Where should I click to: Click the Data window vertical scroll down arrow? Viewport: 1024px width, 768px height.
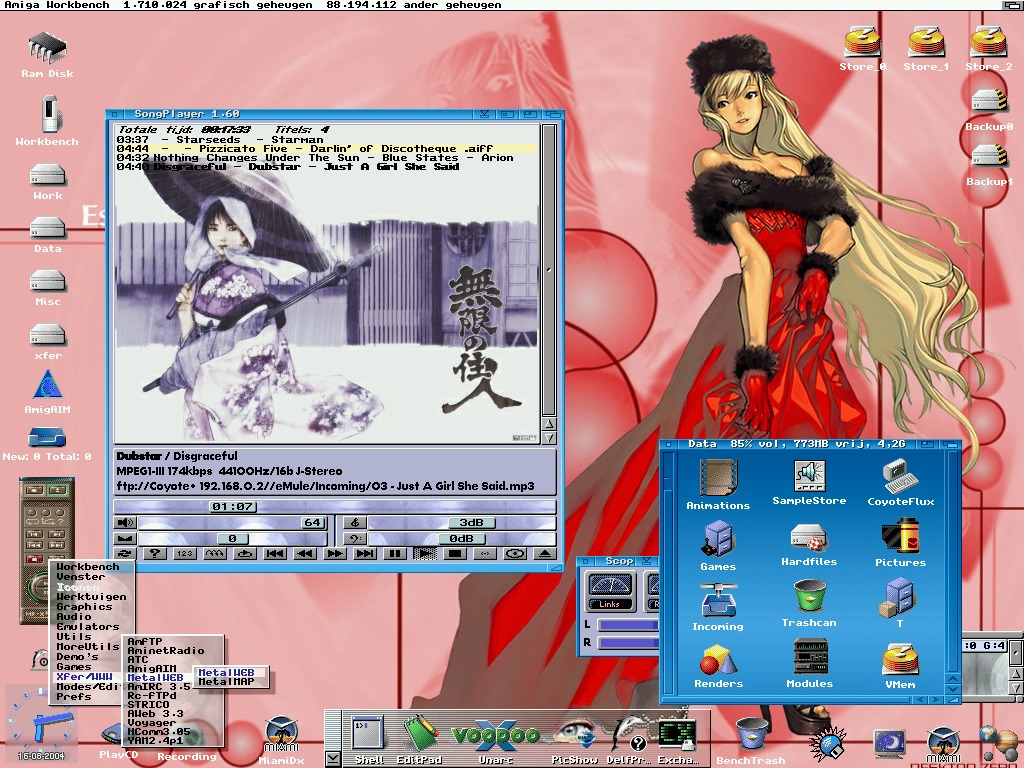click(952, 689)
